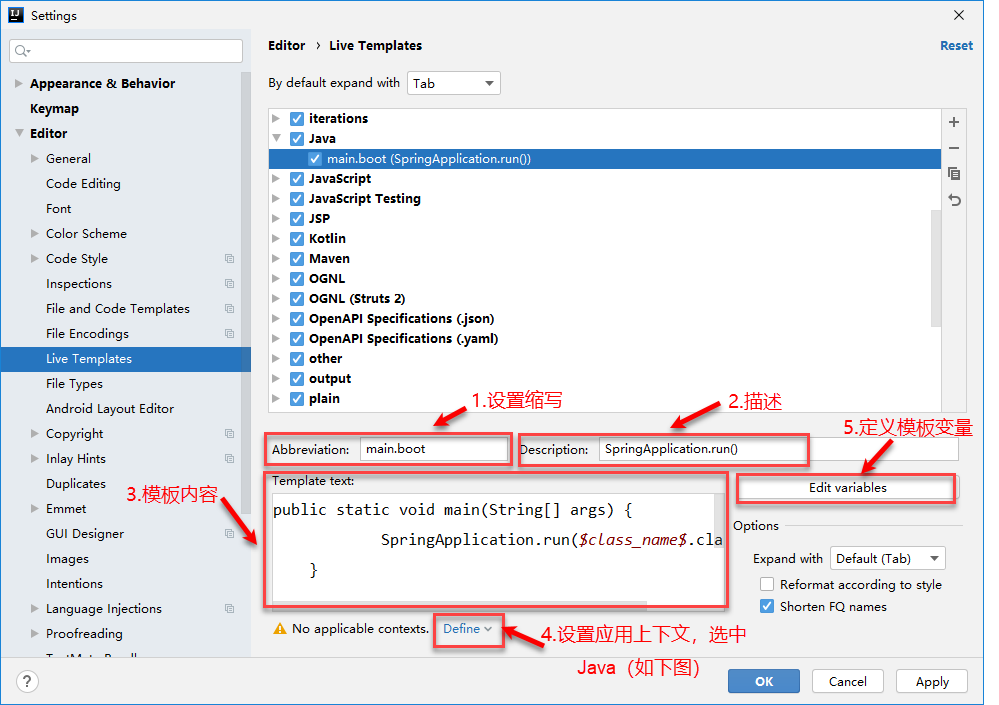The image size is (999, 705).
Task: Open the Keymap settings page
Action: point(54,109)
